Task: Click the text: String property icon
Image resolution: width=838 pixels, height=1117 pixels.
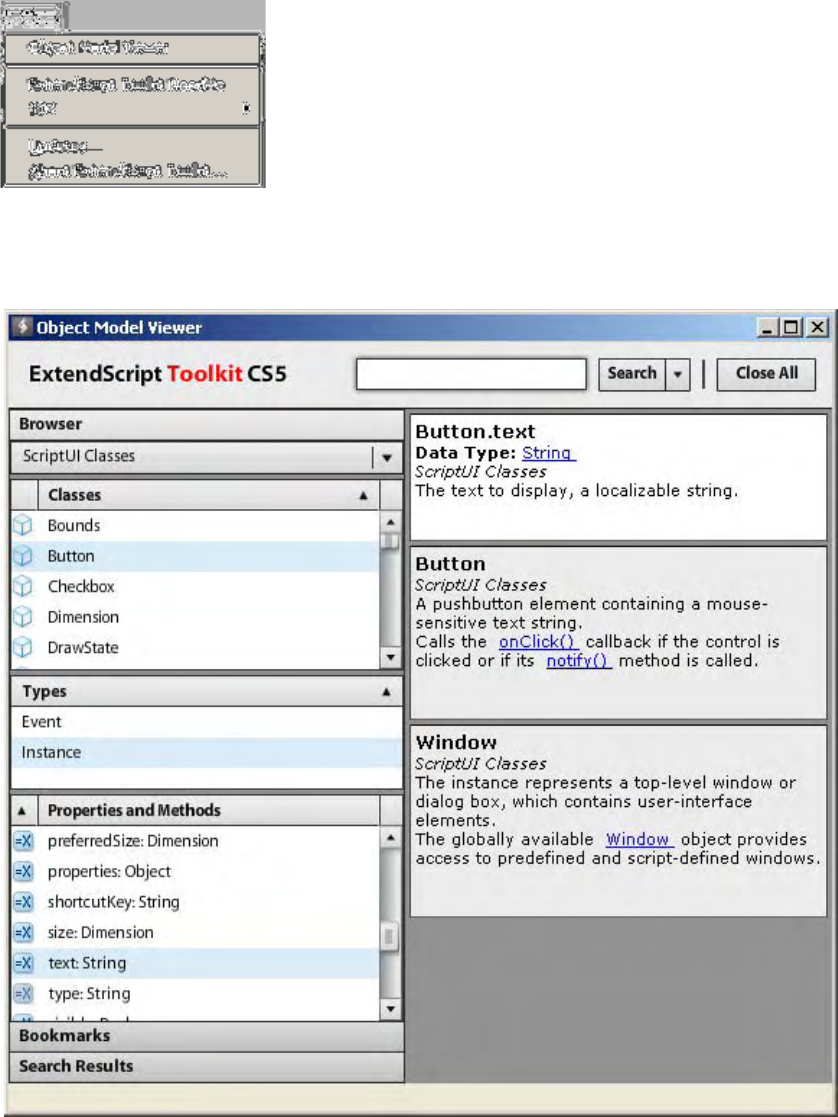Action: point(23,963)
